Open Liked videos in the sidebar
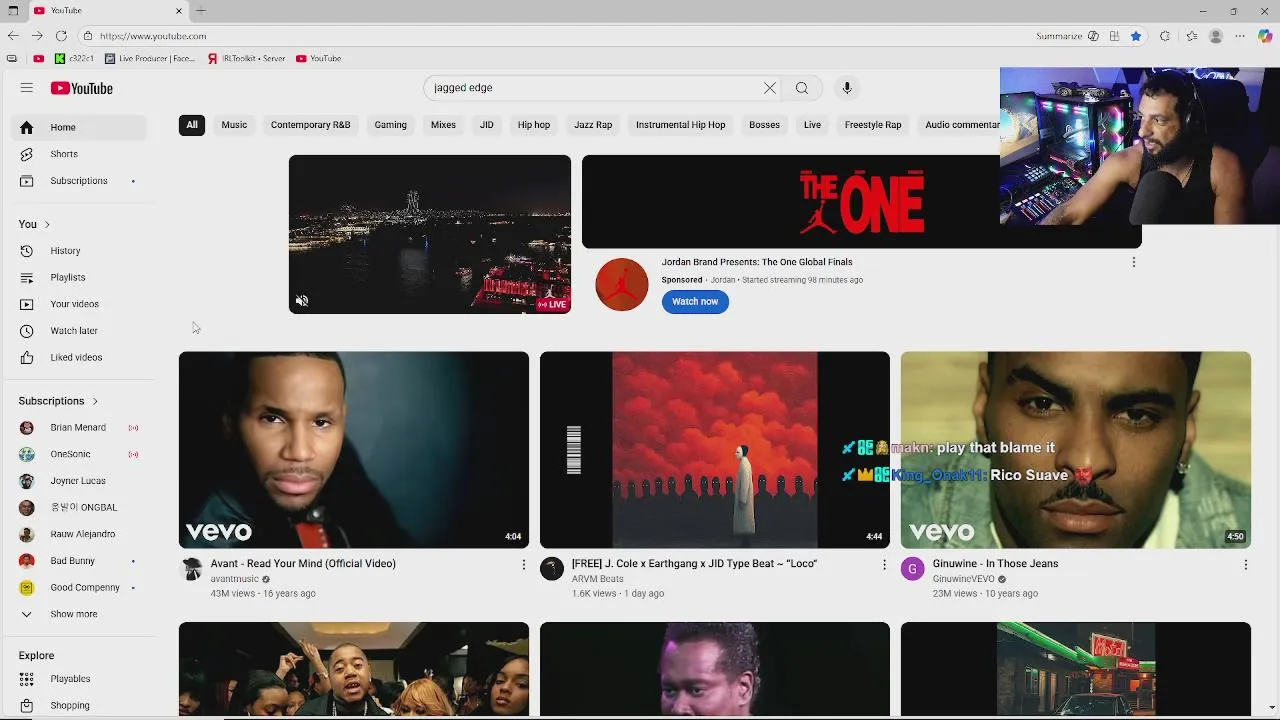Screen dimensions: 1280x720 click(x=80, y=357)
